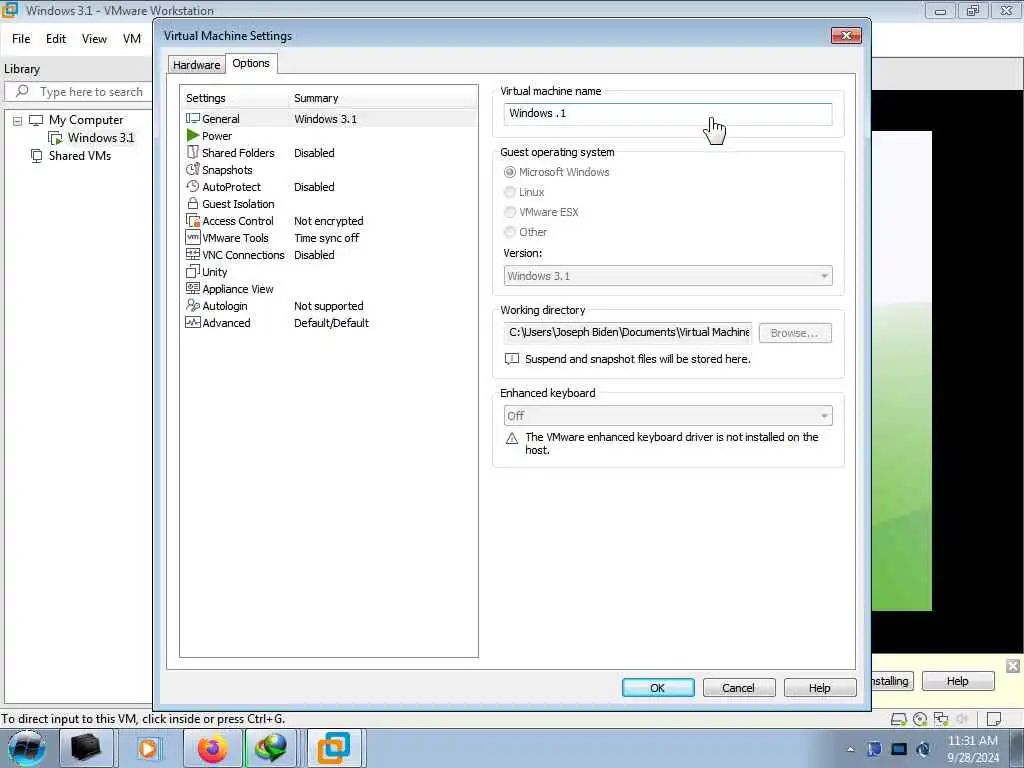Click the Shared Folders icon
The height and width of the screenshot is (768, 1024).
point(193,152)
